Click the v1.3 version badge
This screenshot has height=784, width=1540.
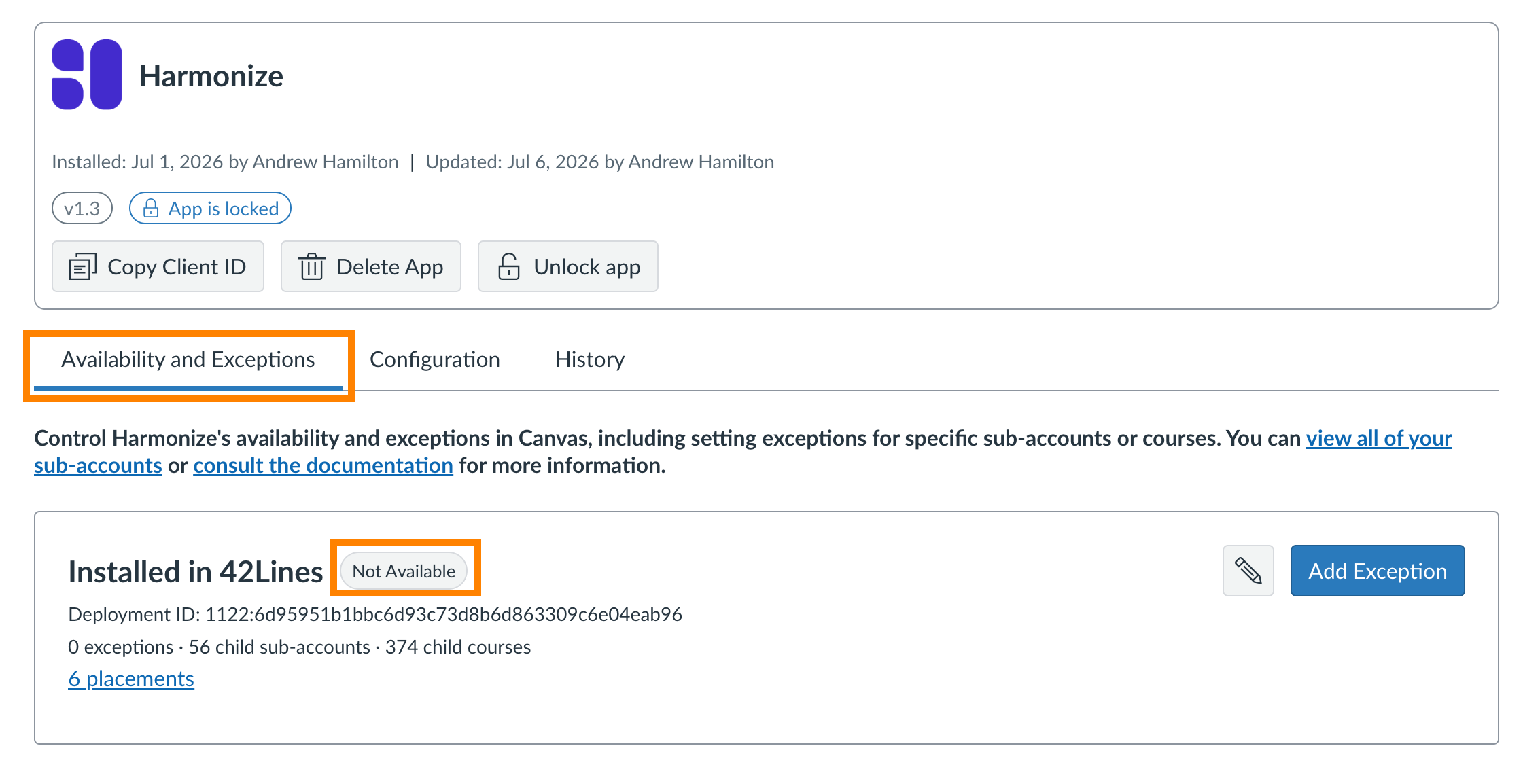82,208
